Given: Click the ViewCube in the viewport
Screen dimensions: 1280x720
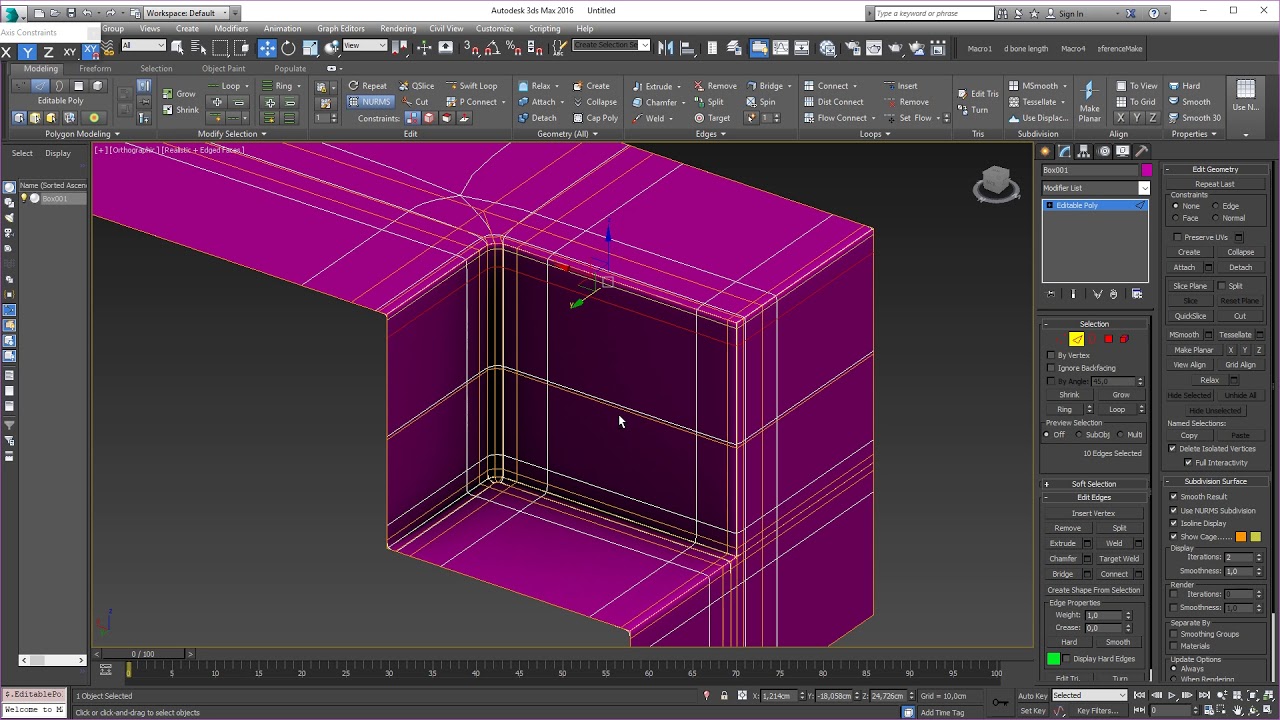Looking at the screenshot, I should (996, 183).
